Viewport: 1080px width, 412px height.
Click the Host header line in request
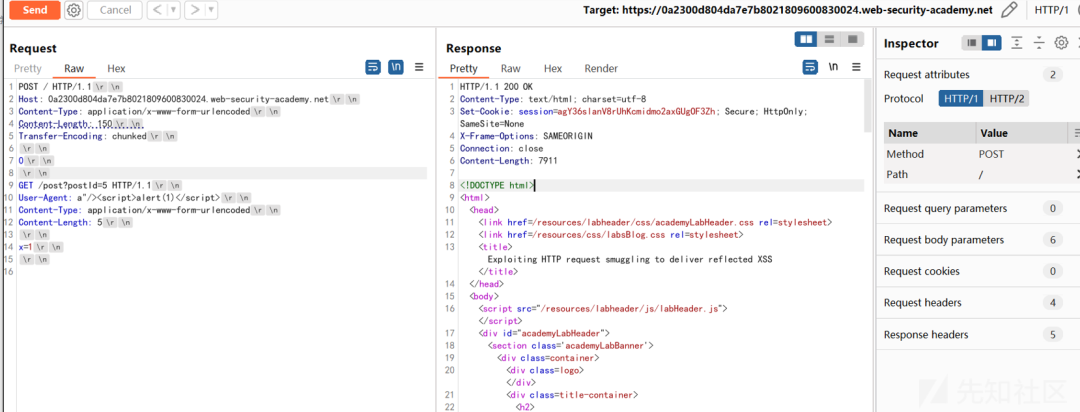189,99
